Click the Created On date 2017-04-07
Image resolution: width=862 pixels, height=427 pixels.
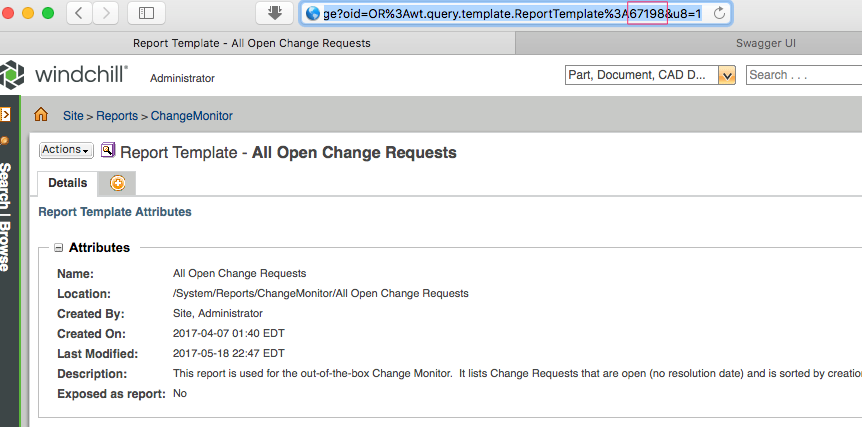pyautogui.click(x=229, y=333)
